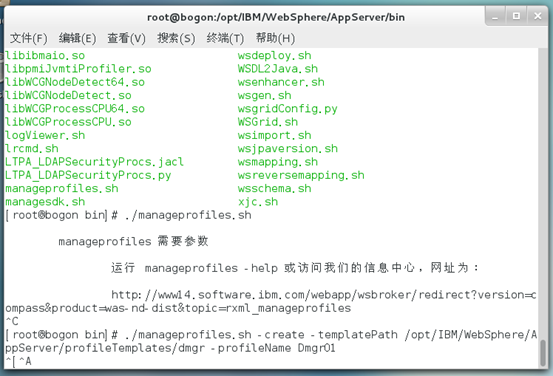The image size is (553, 376).
Task: Click the ^C interrupt line
Action: (x=12, y=321)
